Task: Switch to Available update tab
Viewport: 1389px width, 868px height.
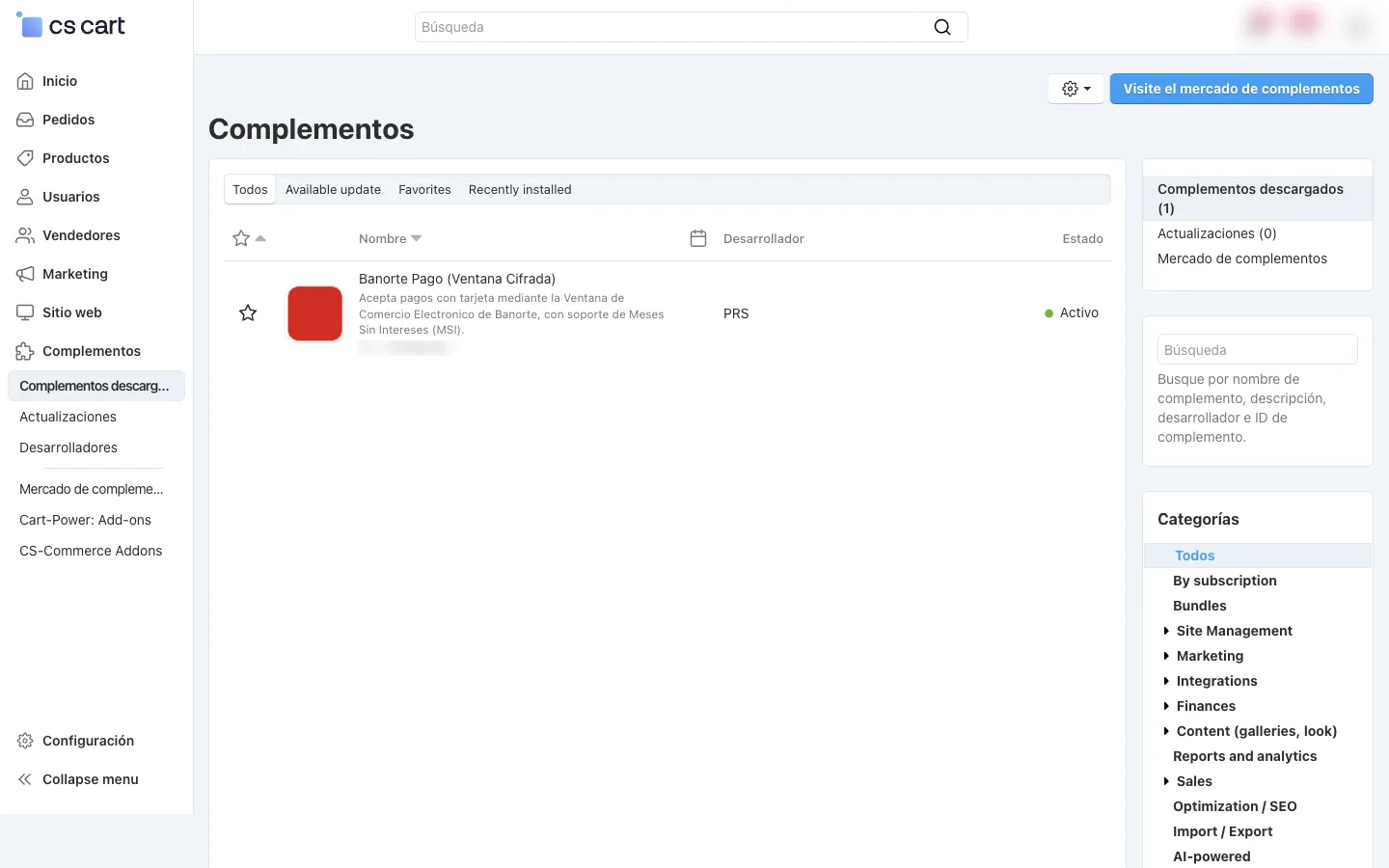Action: 333,189
